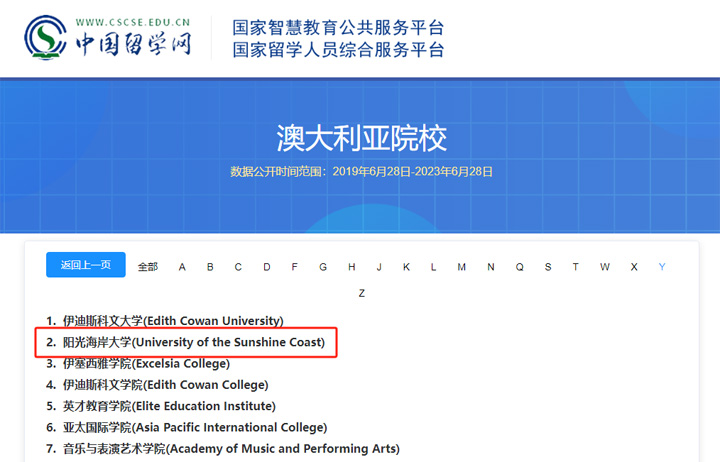Filter universities by letter F
This screenshot has height=462, width=720.
click(294, 267)
